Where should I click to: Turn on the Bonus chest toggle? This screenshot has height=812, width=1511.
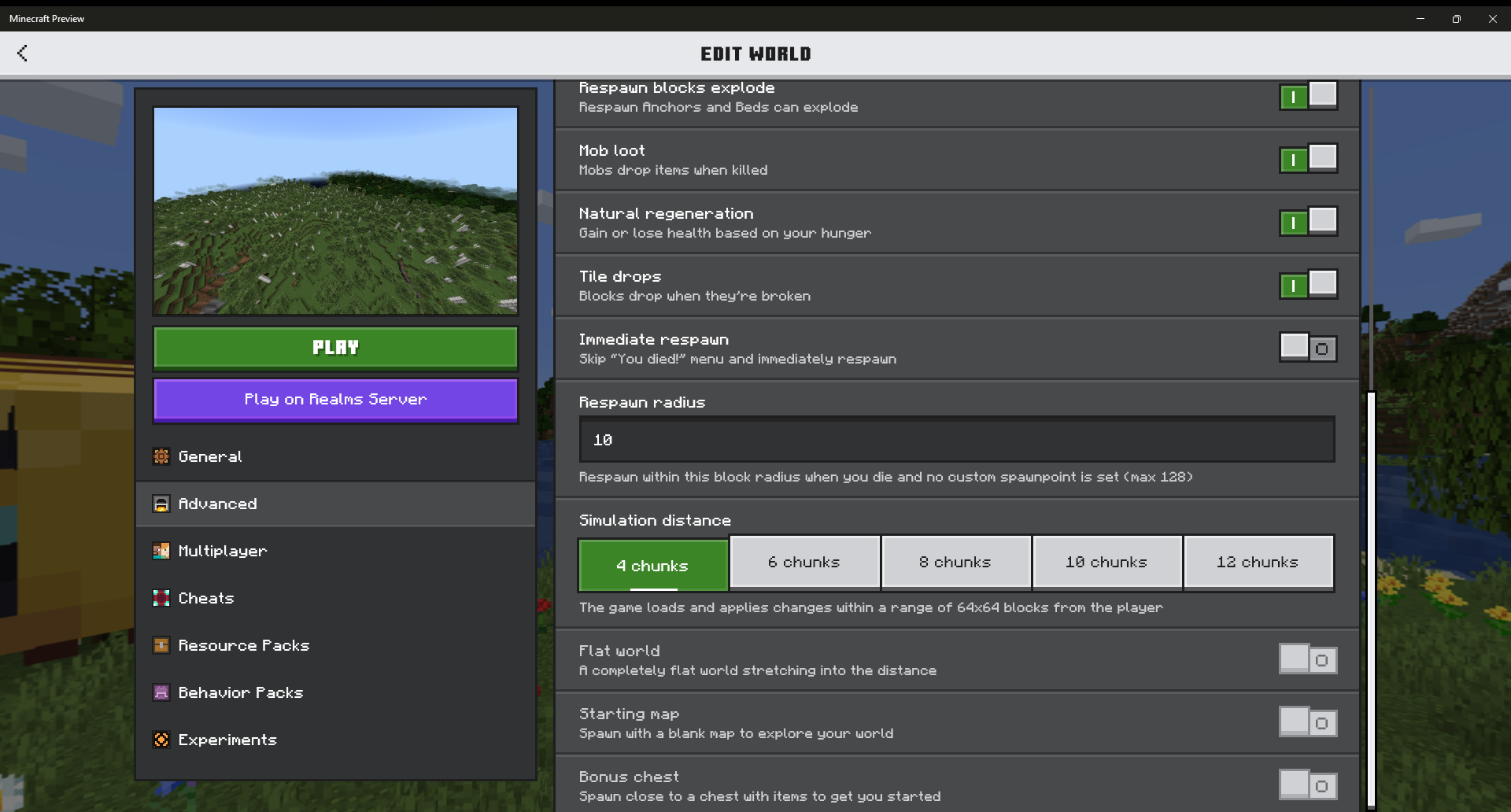(1309, 785)
